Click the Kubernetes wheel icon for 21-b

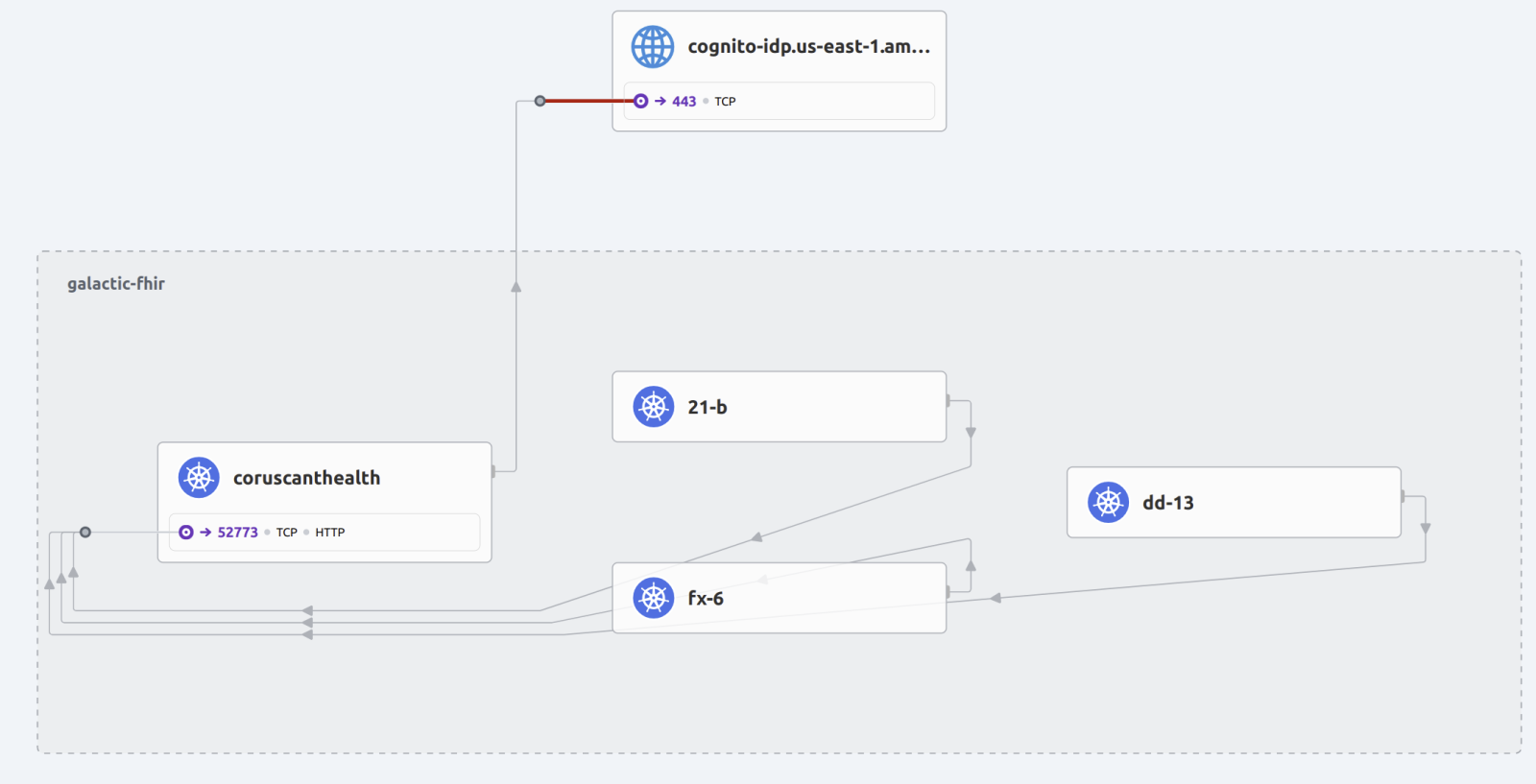coord(653,407)
